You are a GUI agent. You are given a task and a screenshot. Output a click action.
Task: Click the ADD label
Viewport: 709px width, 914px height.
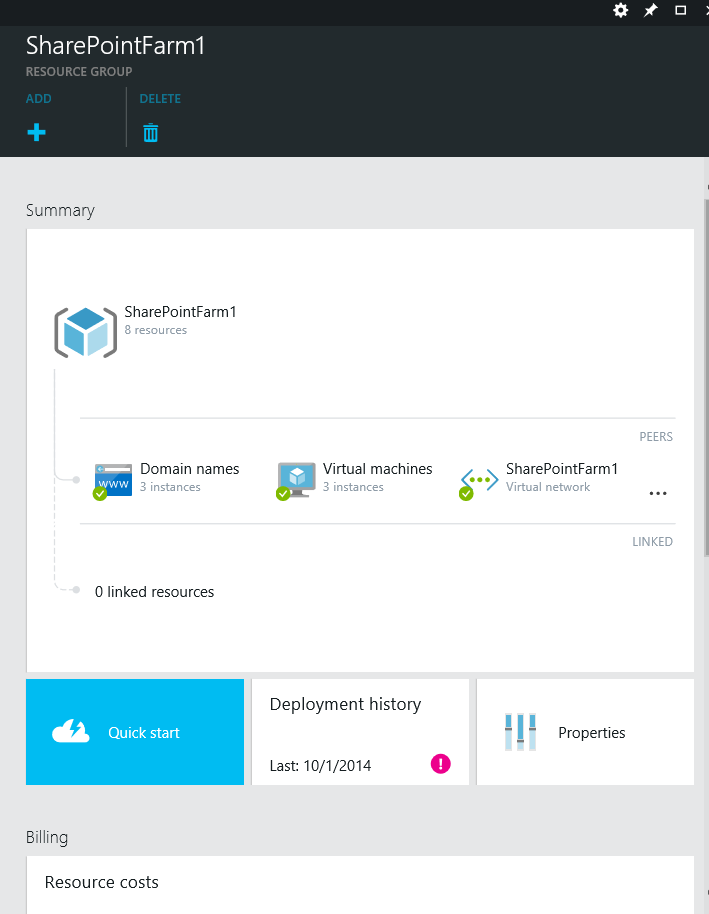tap(38, 99)
